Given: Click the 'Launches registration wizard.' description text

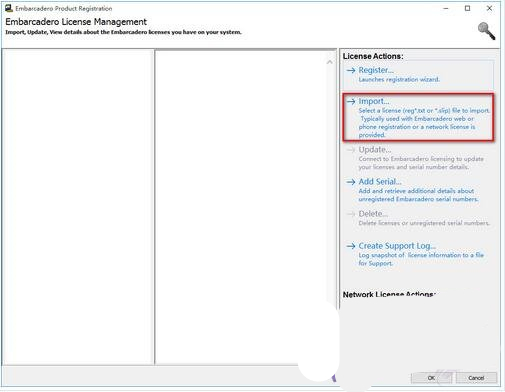Looking at the screenshot, I should point(399,80).
